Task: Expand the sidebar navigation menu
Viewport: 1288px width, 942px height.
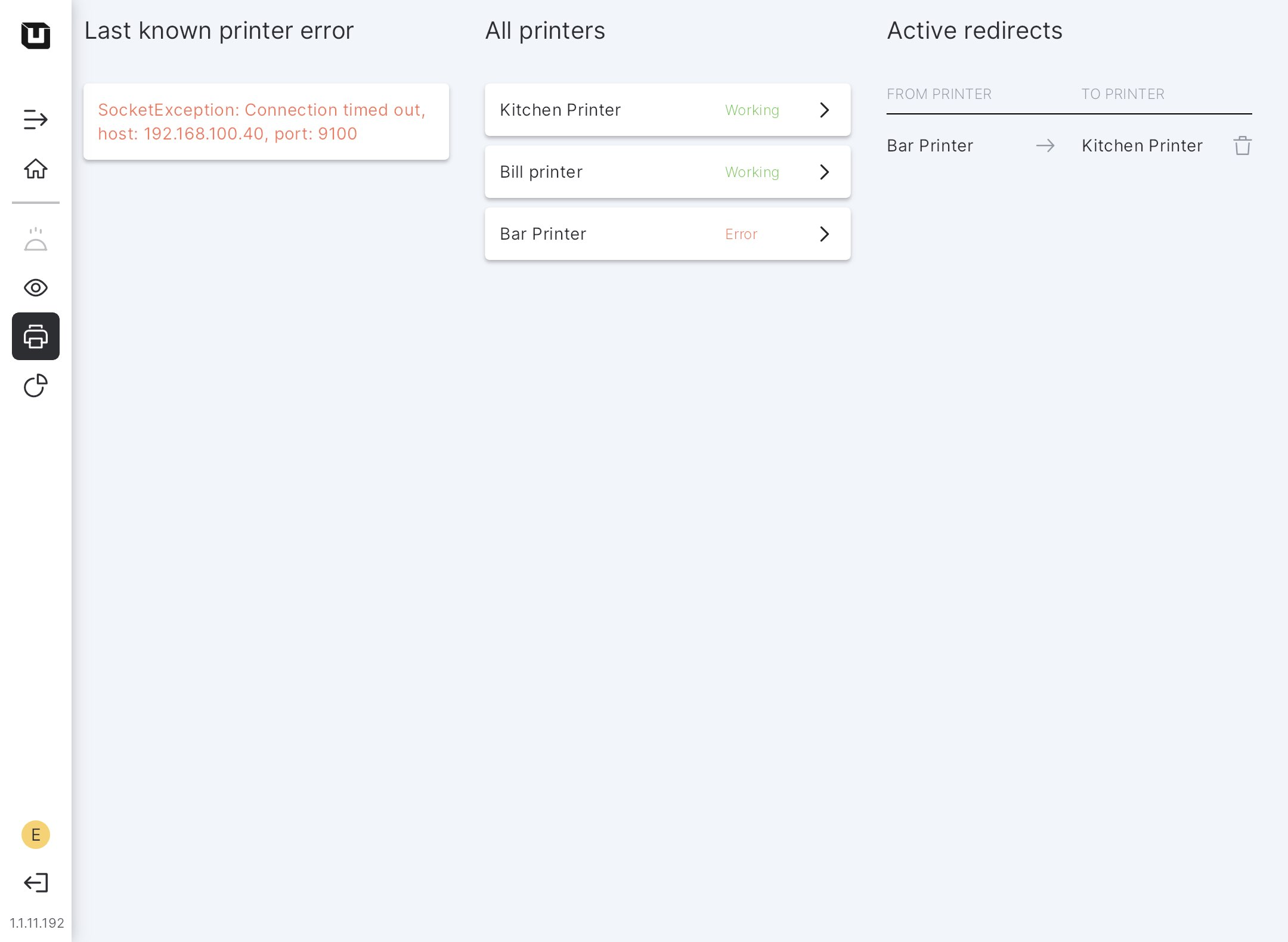Action: (36, 119)
